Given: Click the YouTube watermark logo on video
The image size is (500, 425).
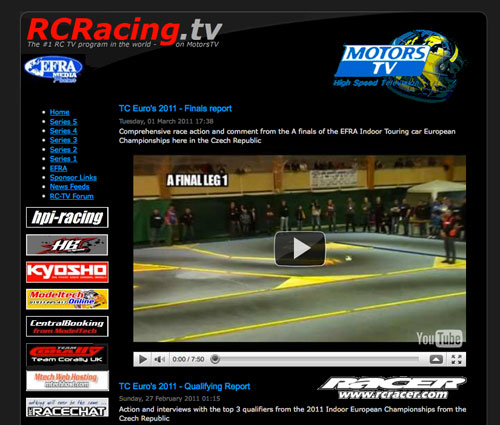Looking at the screenshot, I should pyautogui.click(x=439, y=339).
